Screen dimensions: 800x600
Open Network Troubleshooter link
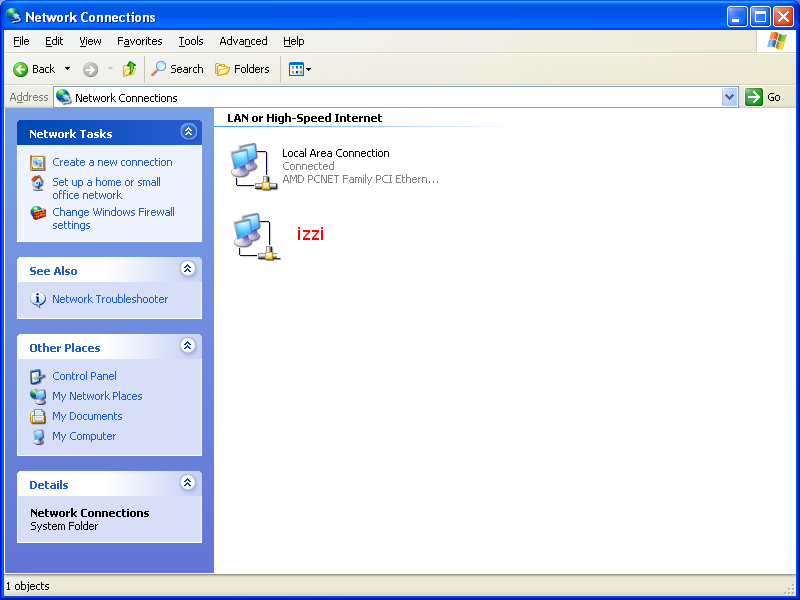pyautogui.click(x=110, y=299)
